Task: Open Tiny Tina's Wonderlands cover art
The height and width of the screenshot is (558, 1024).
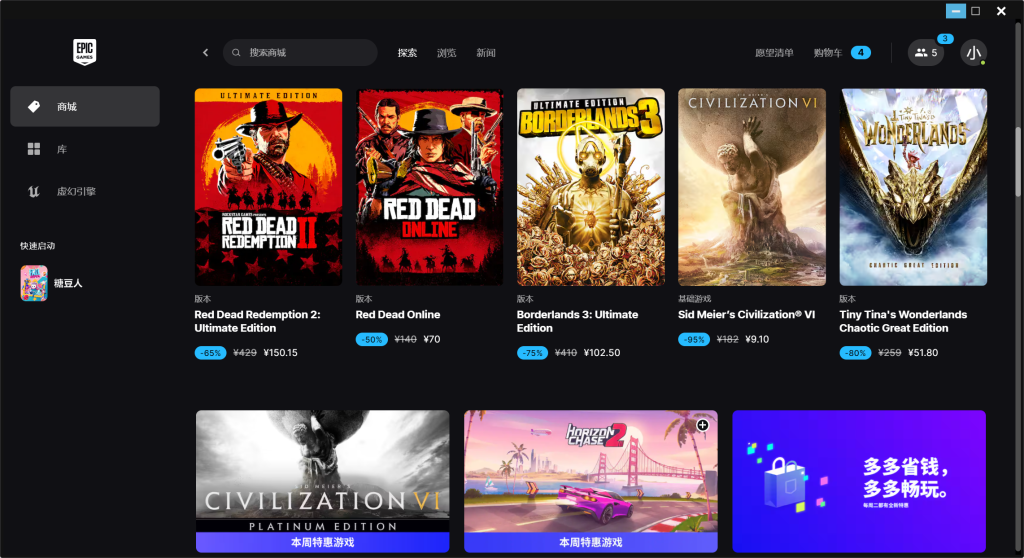Action: point(913,187)
